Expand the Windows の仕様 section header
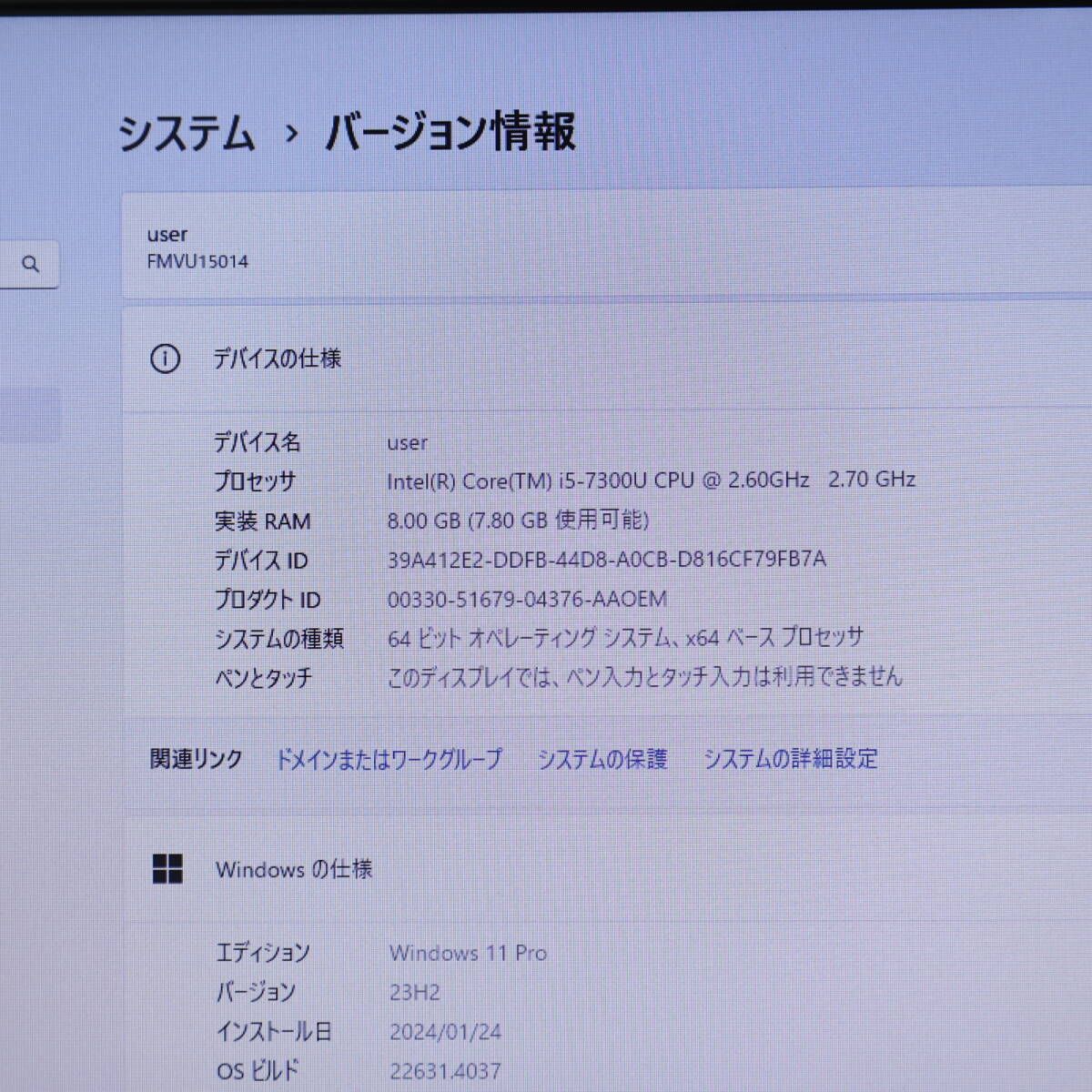This screenshot has width=1092, height=1092. (x=607, y=869)
